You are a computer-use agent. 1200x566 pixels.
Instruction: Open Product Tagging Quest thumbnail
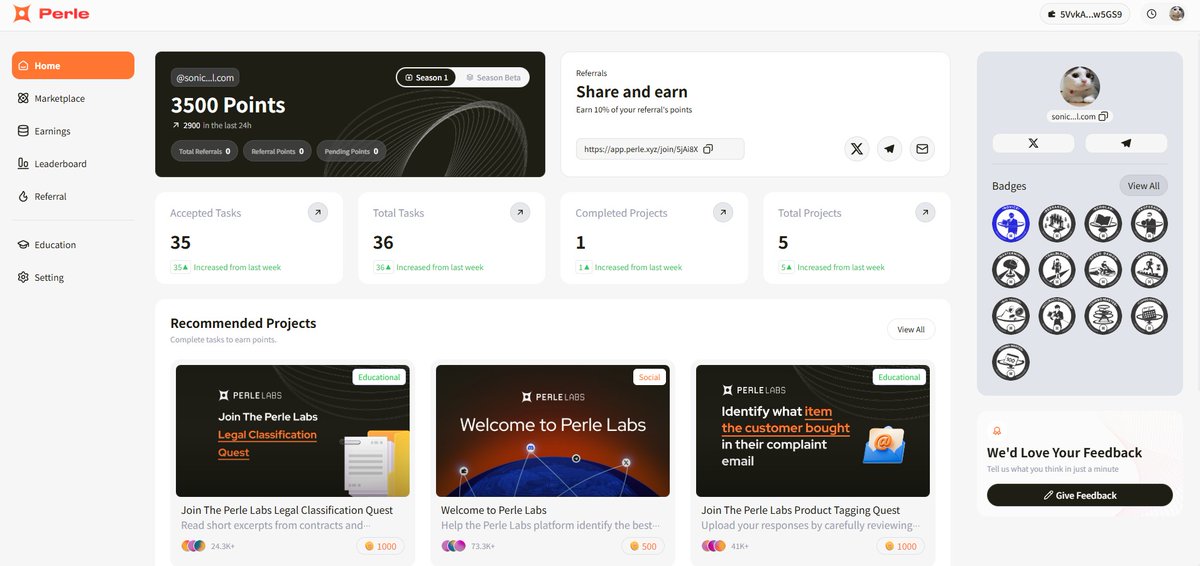(x=813, y=431)
